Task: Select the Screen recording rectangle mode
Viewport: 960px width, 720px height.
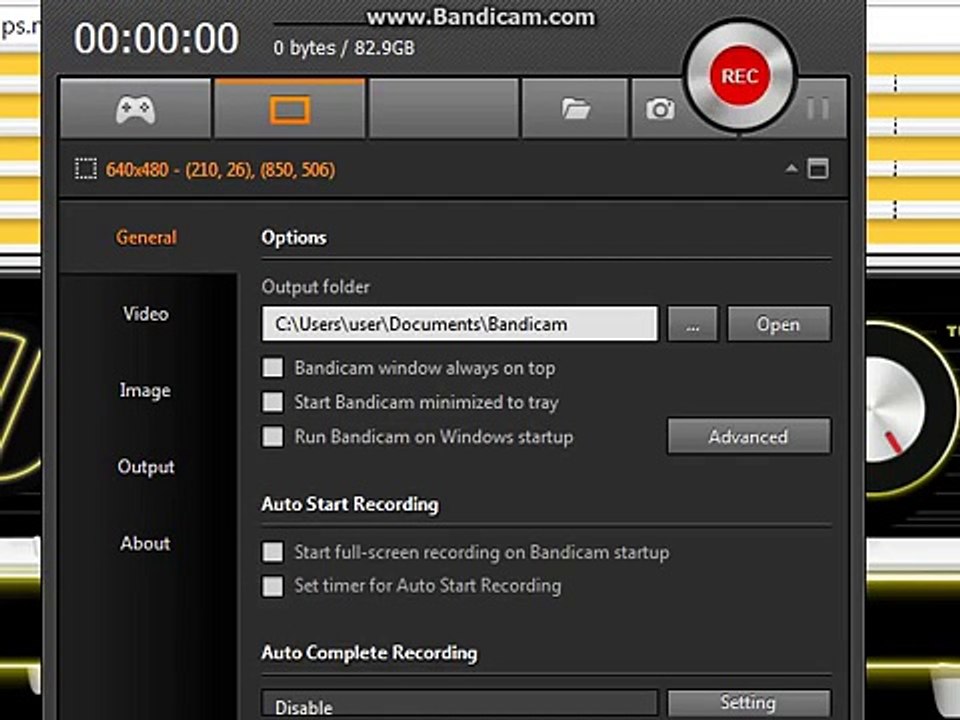Action: click(290, 109)
